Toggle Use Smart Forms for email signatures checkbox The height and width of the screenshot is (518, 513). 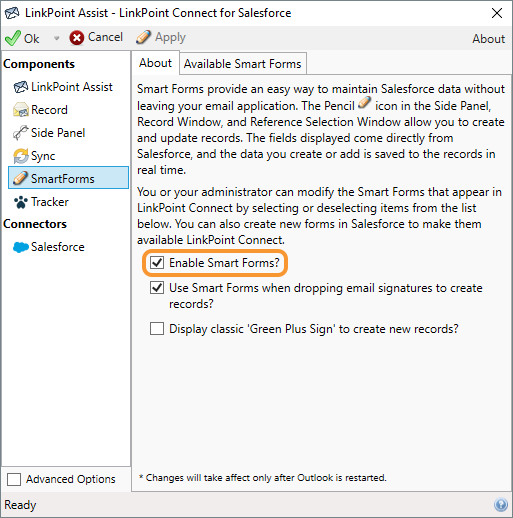tap(157, 288)
